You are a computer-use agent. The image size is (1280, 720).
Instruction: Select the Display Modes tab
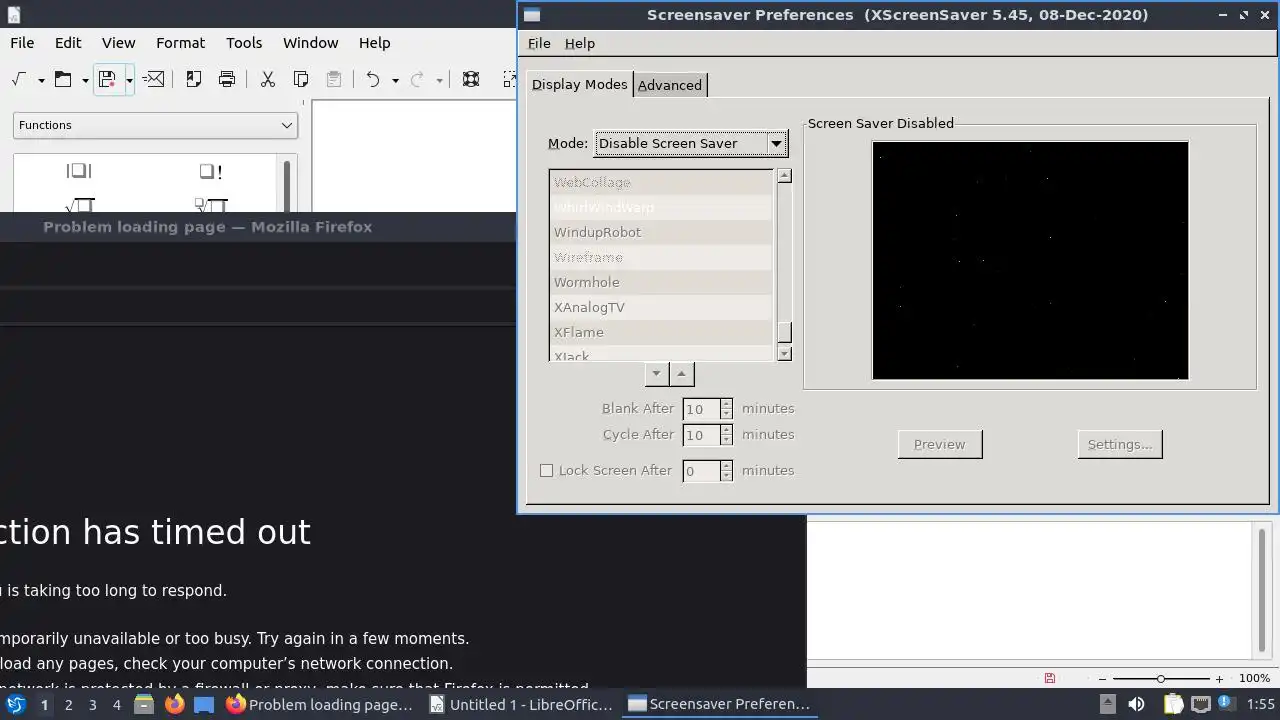point(580,84)
